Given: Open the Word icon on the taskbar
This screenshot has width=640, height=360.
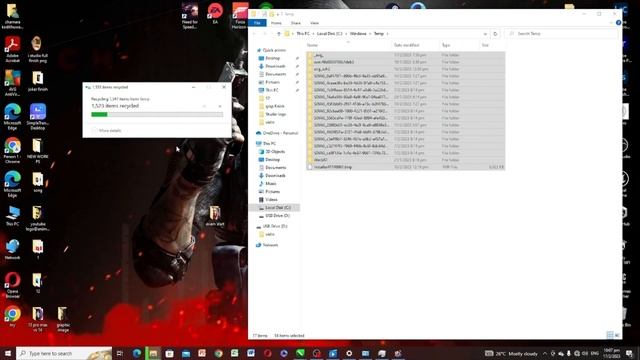Looking at the screenshot, I should click(251, 353).
